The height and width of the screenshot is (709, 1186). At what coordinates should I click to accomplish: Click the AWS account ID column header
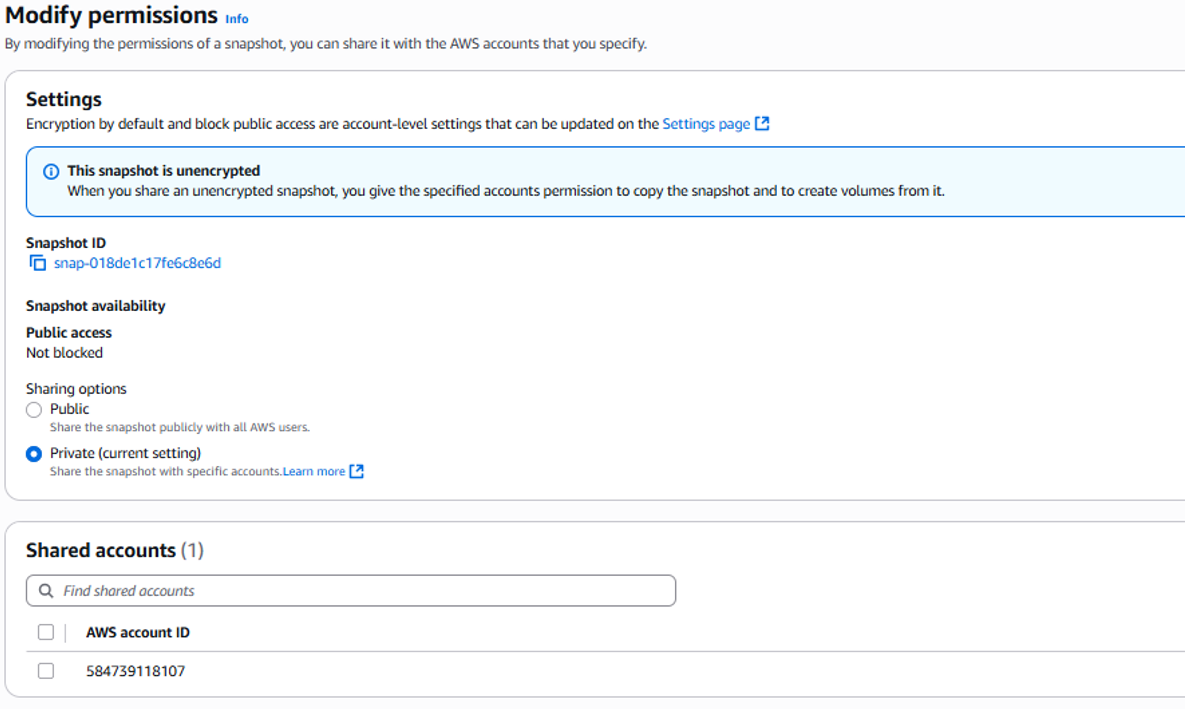138,632
